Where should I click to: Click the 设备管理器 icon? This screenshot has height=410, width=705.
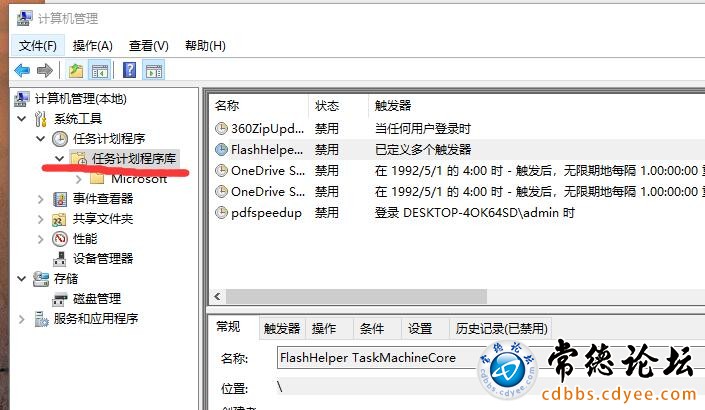click(x=60, y=259)
